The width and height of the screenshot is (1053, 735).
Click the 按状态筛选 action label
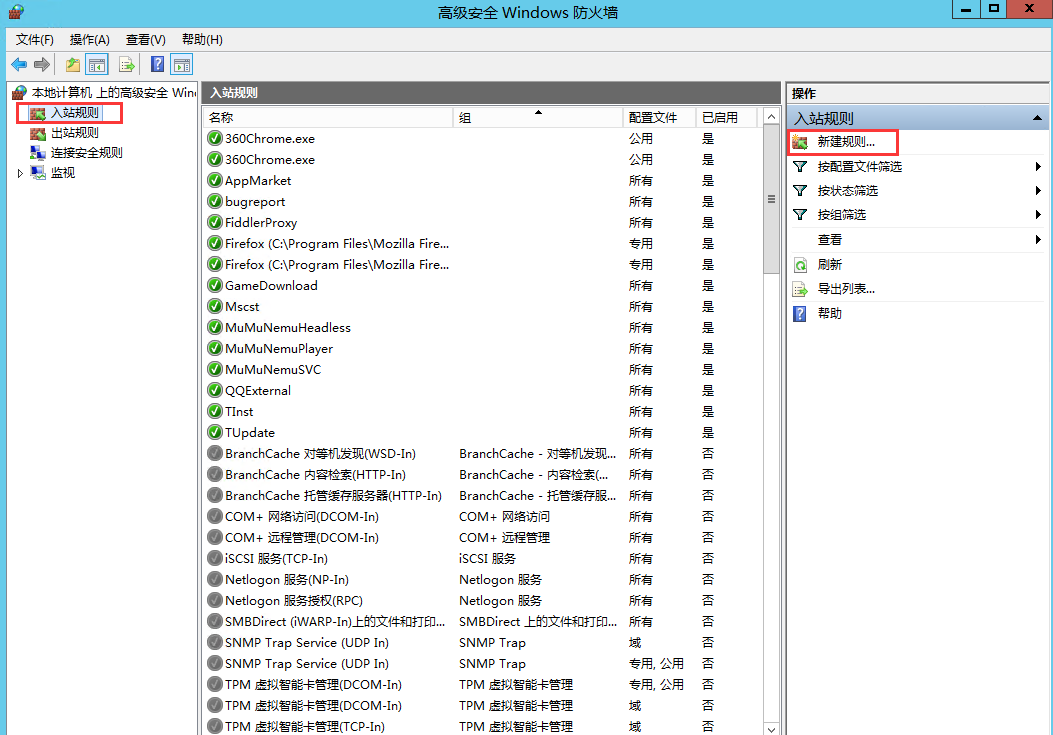pos(848,191)
